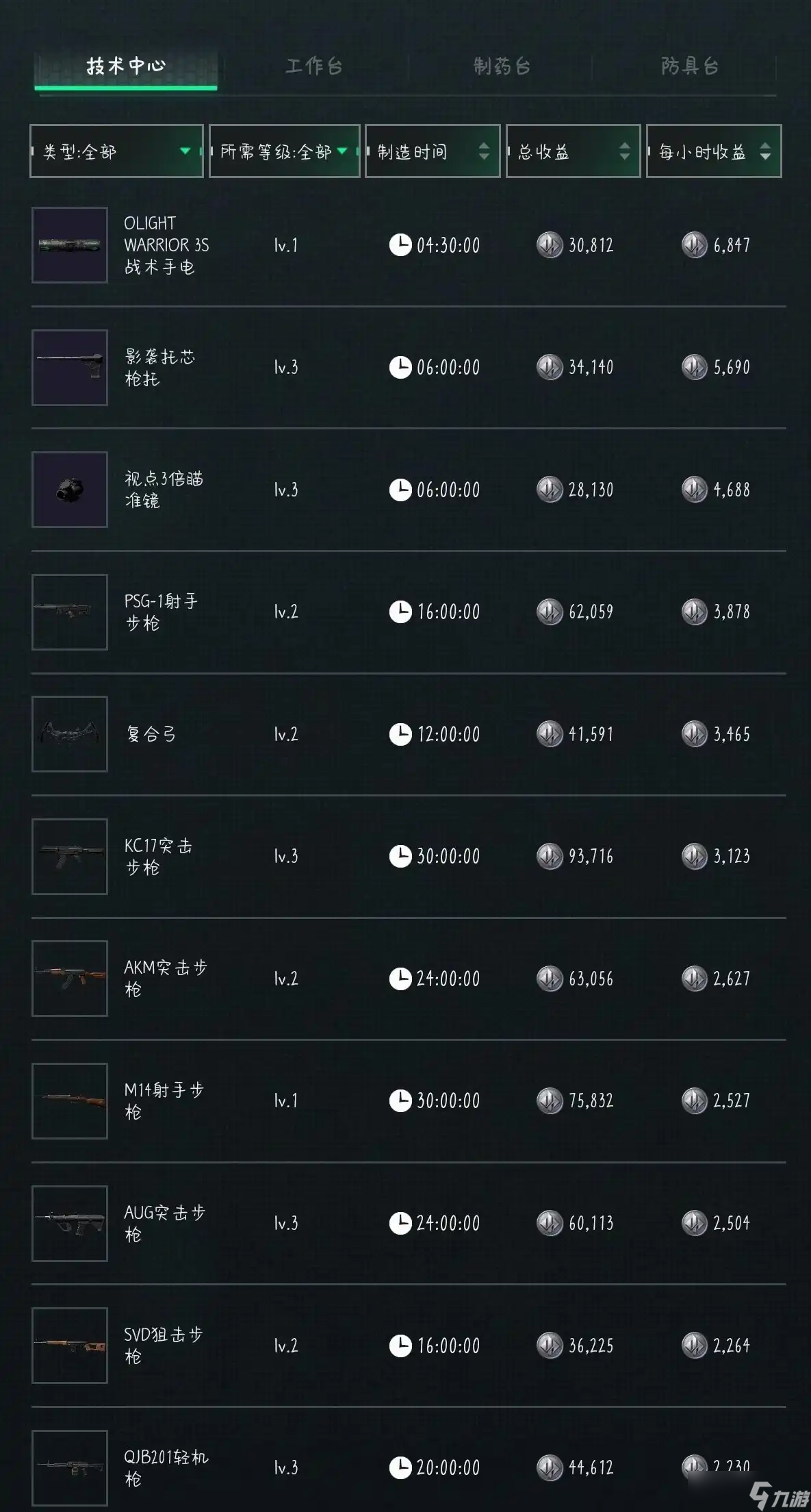Click the M14射手步枪 weapon icon
The height and width of the screenshot is (1512, 811).
tap(70, 1101)
